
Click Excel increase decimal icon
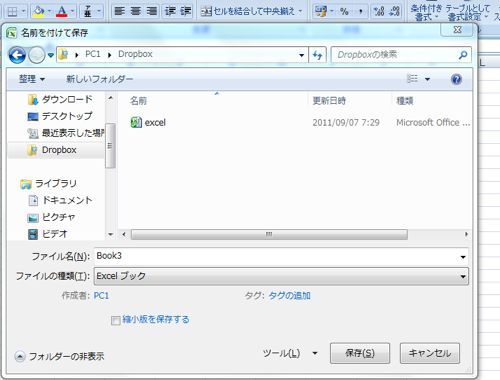coord(379,12)
